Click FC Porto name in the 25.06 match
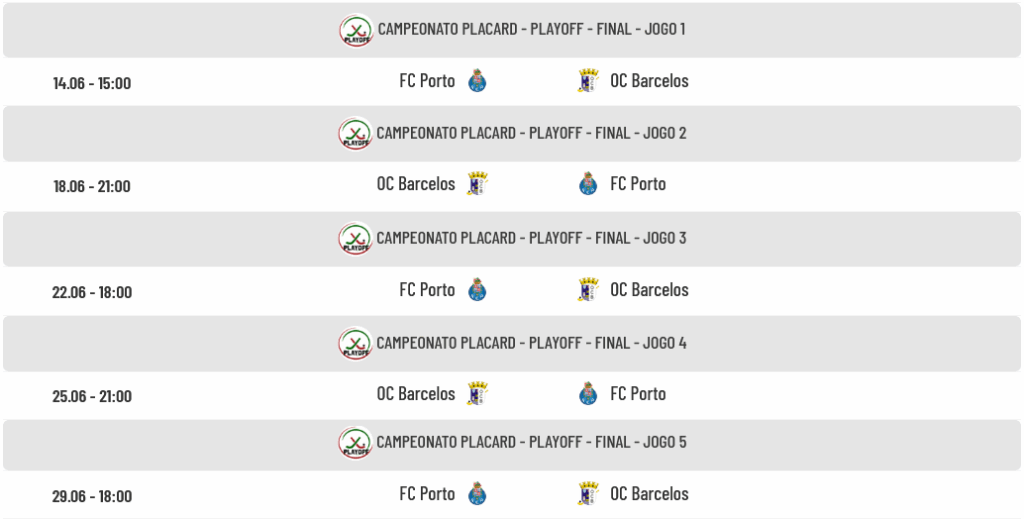The image size is (1024, 519). pos(638,394)
